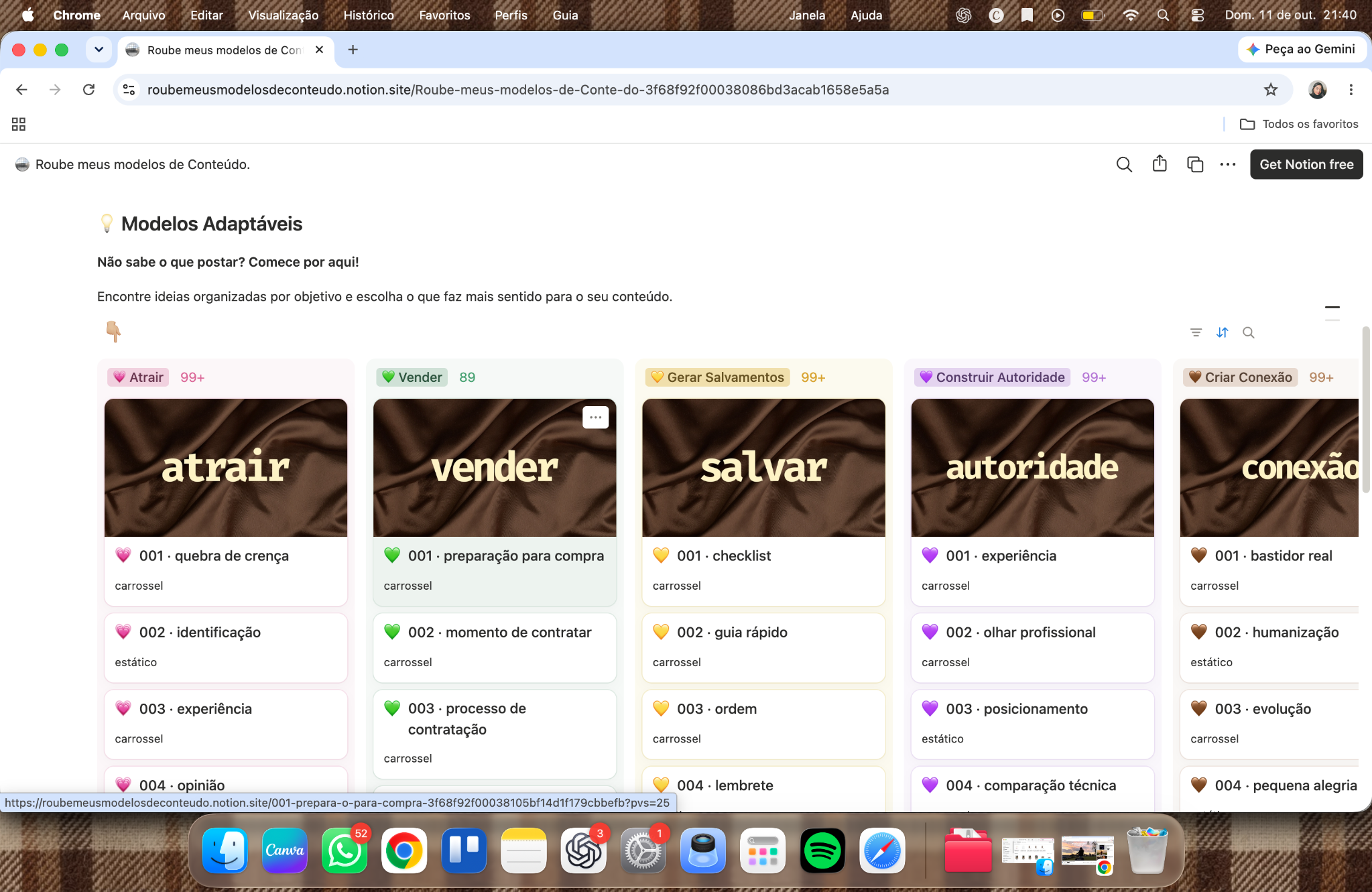
Task: Click the Notion share page icon
Action: [1160, 164]
